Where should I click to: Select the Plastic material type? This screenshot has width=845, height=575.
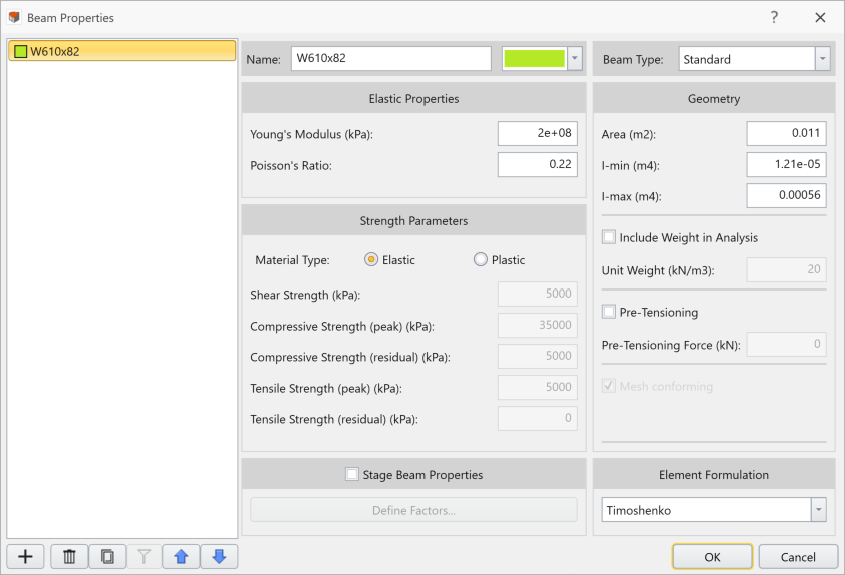tap(480, 259)
